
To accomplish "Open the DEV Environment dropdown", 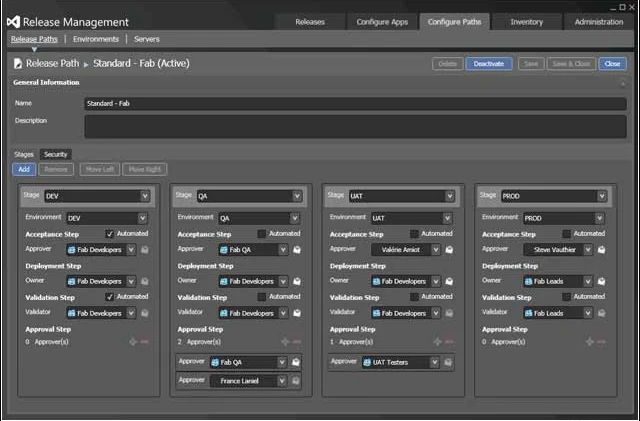I will [x=142, y=218].
